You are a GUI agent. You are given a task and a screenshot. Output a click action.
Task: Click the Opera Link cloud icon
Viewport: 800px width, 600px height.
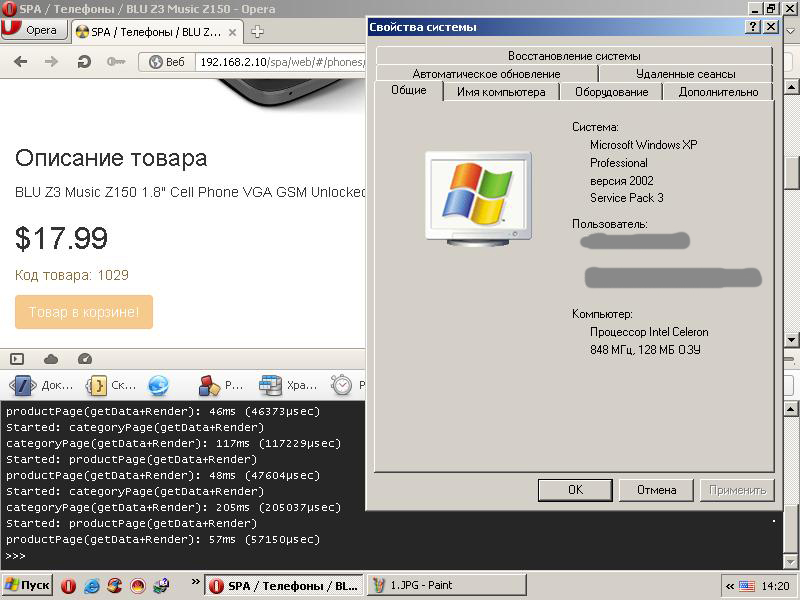point(51,359)
